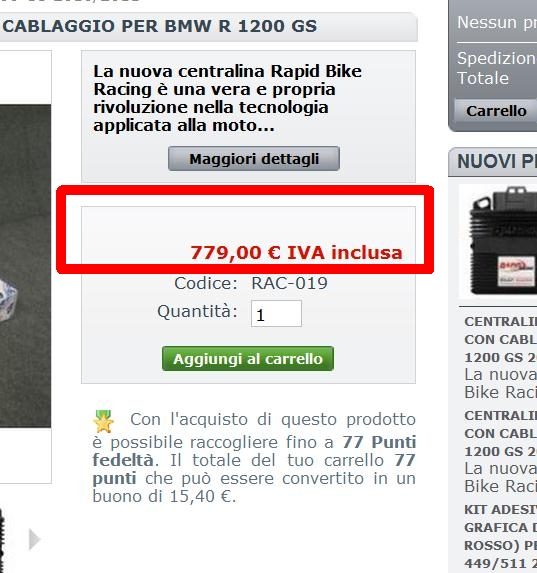The width and height of the screenshot is (537, 573).
Task: Click the Spedizione line in cart
Action: [497, 58]
